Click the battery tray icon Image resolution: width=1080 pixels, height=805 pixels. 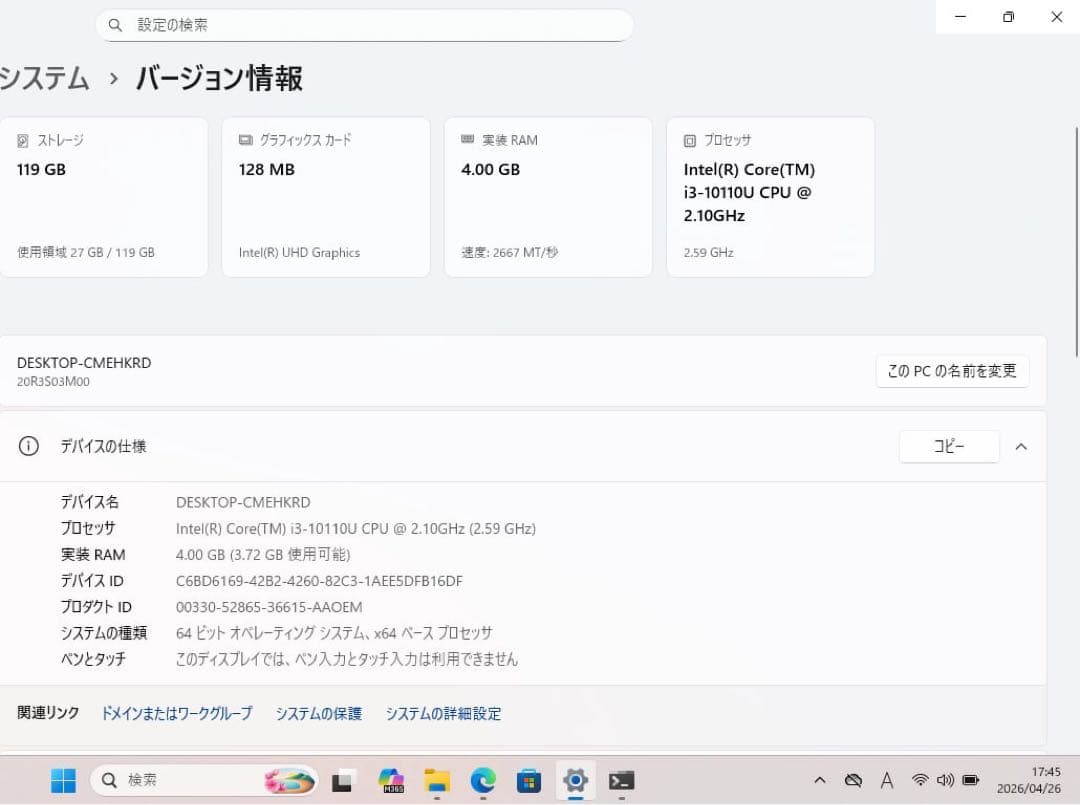point(970,780)
